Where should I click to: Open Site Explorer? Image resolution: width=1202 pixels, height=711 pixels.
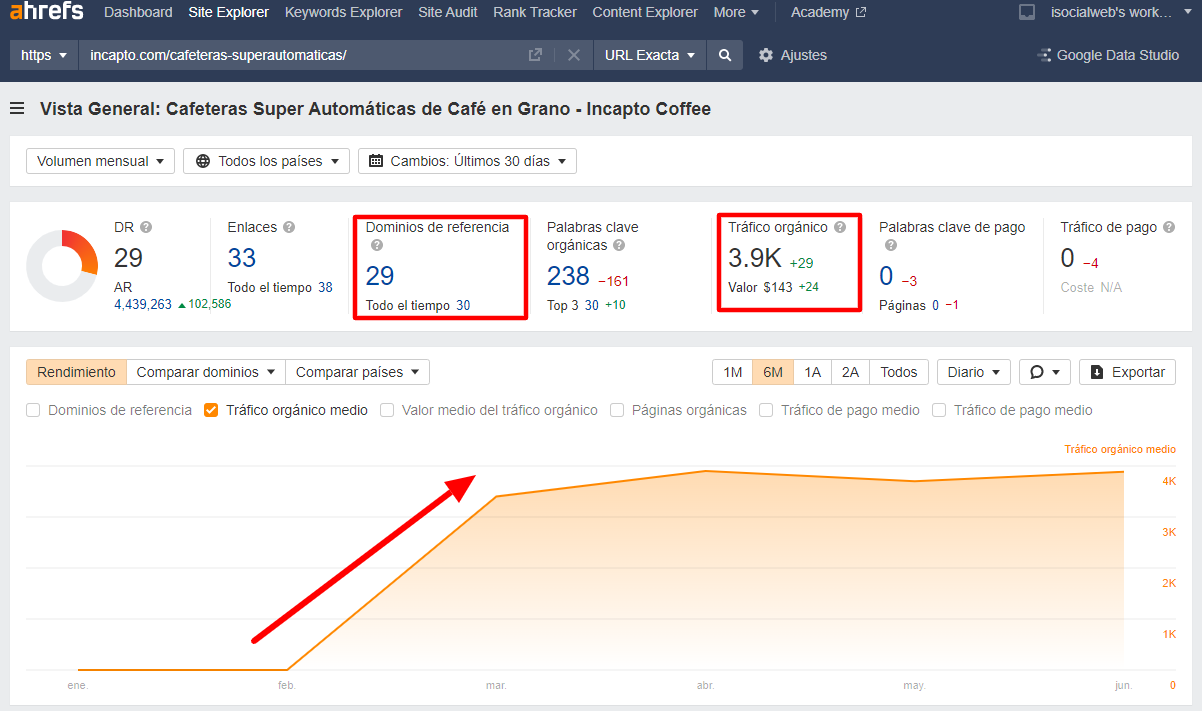point(228,12)
